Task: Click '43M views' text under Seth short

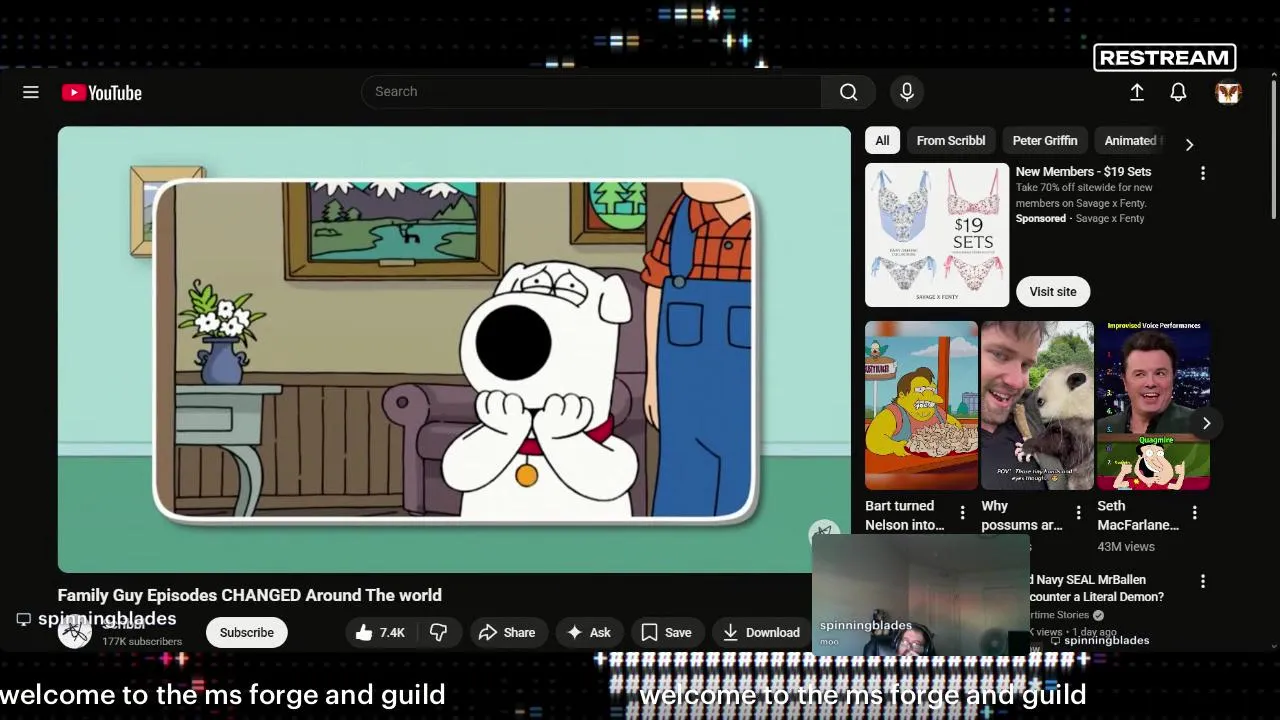Action: click(x=1126, y=547)
